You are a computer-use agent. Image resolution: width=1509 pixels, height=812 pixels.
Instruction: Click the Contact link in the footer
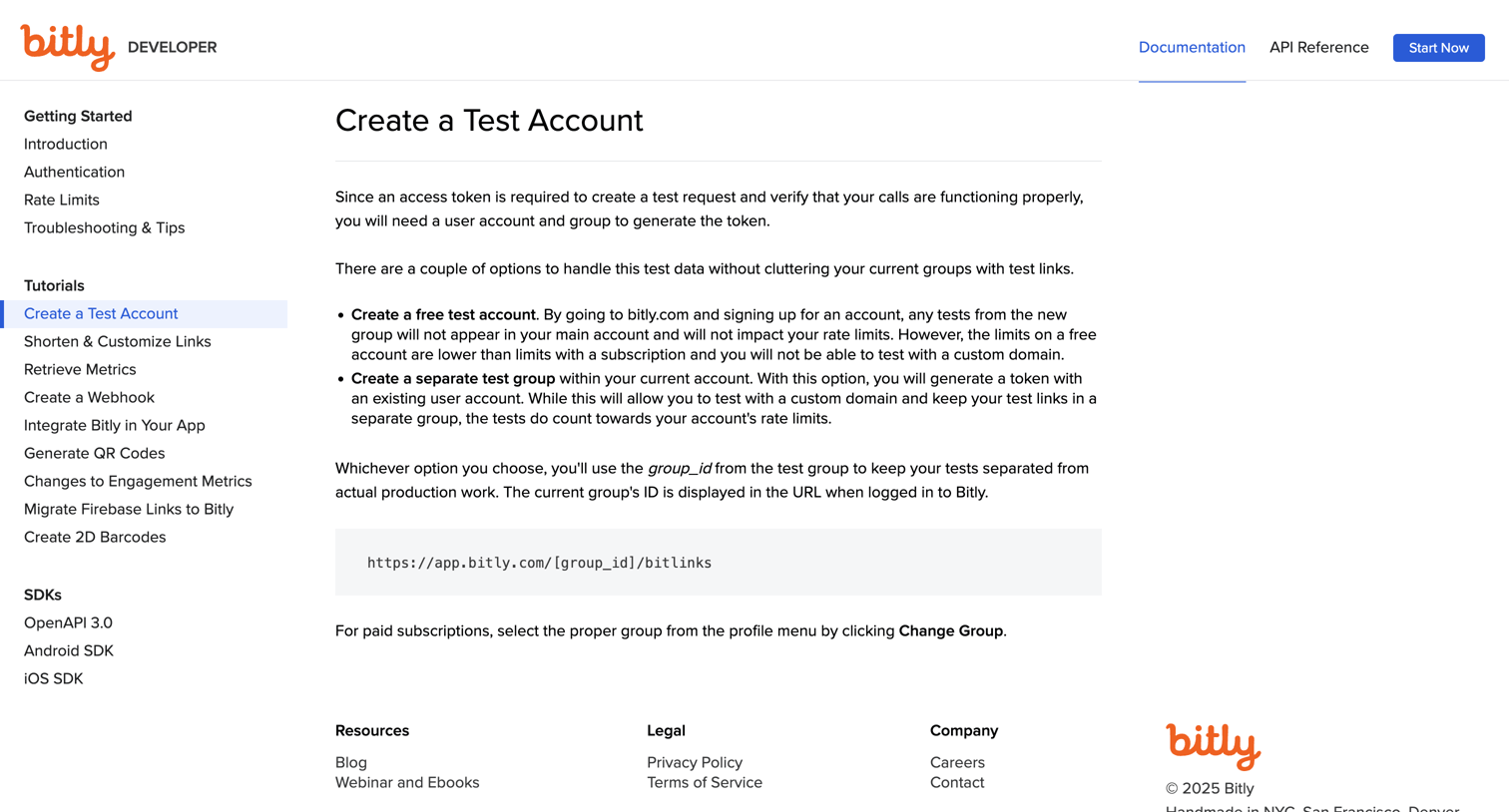tap(957, 782)
